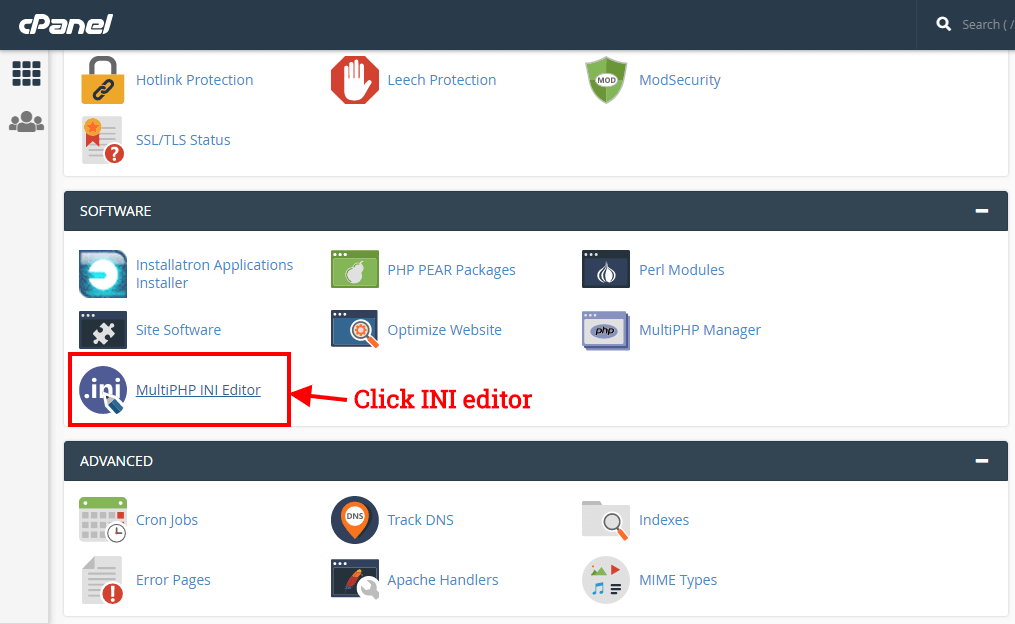Click the Indexes folder icon
Image resolution: width=1015 pixels, height=624 pixels.
coord(606,520)
